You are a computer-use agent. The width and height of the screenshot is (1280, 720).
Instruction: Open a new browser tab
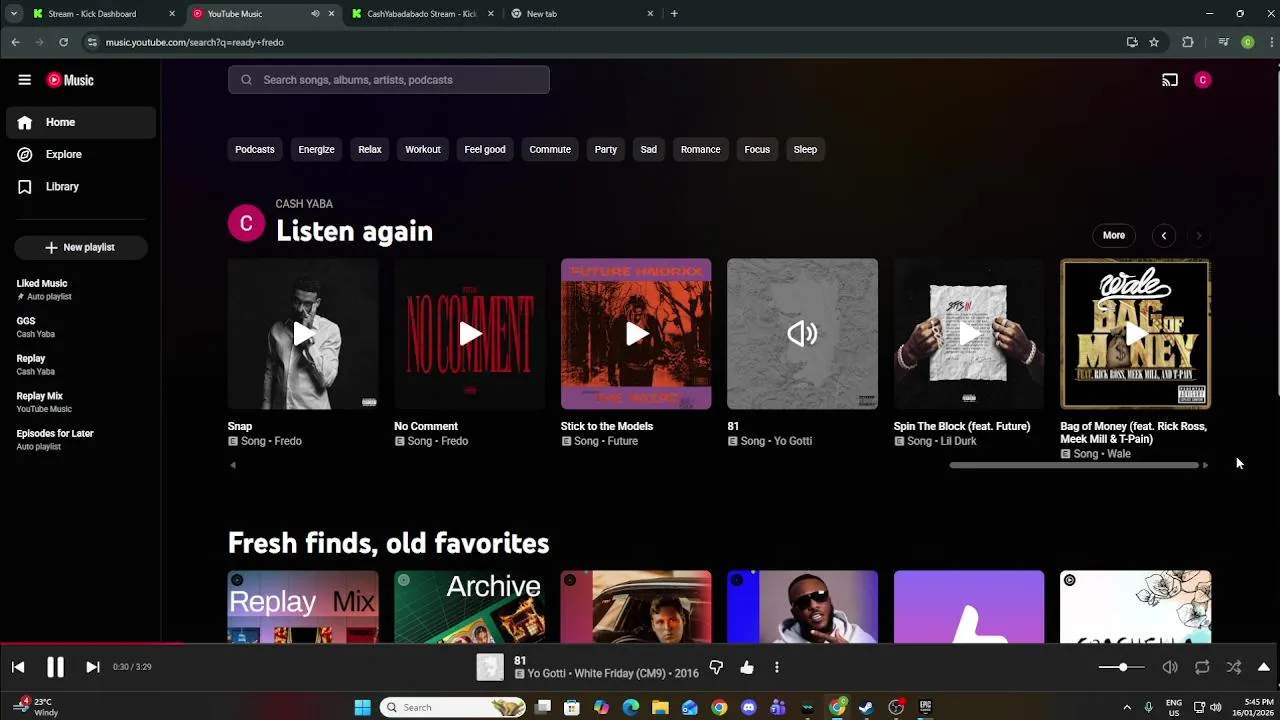tap(674, 14)
